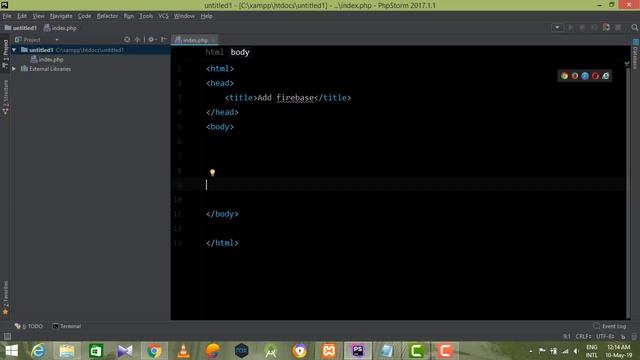Open in Chrome browser icon
Image resolution: width=640 pixels, height=360 pixels.
point(564,76)
